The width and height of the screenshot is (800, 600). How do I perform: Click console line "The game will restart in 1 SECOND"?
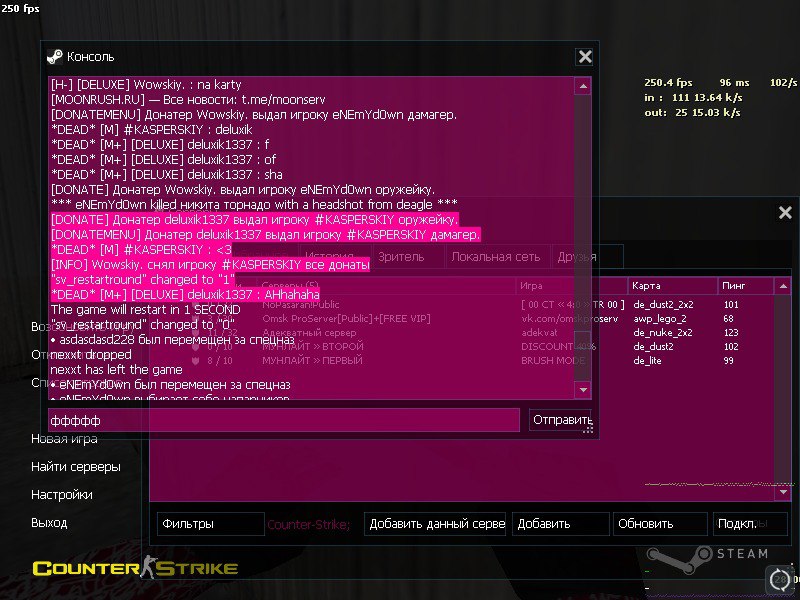[x=145, y=310]
